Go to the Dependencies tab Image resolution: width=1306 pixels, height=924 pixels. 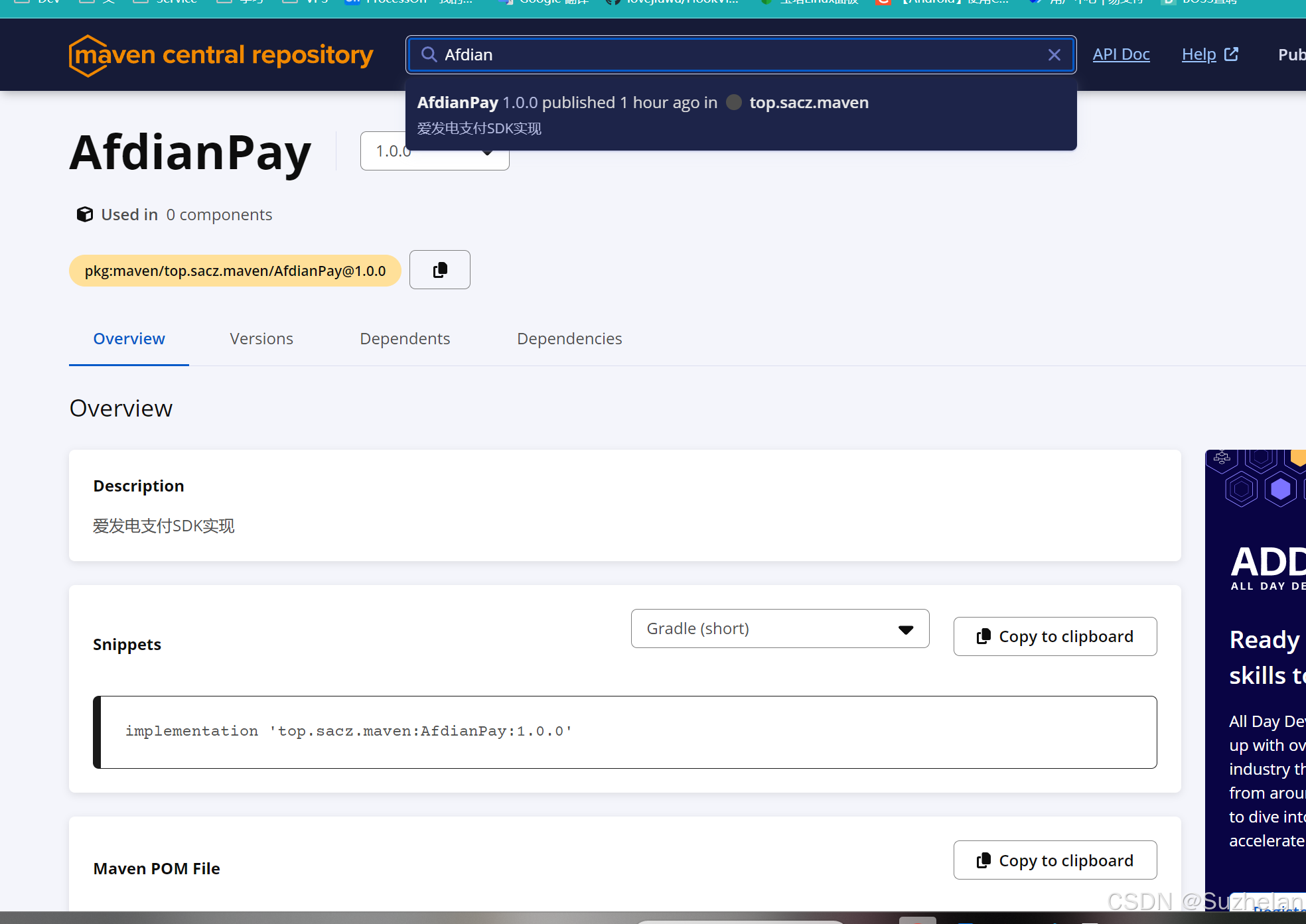[x=569, y=339]
